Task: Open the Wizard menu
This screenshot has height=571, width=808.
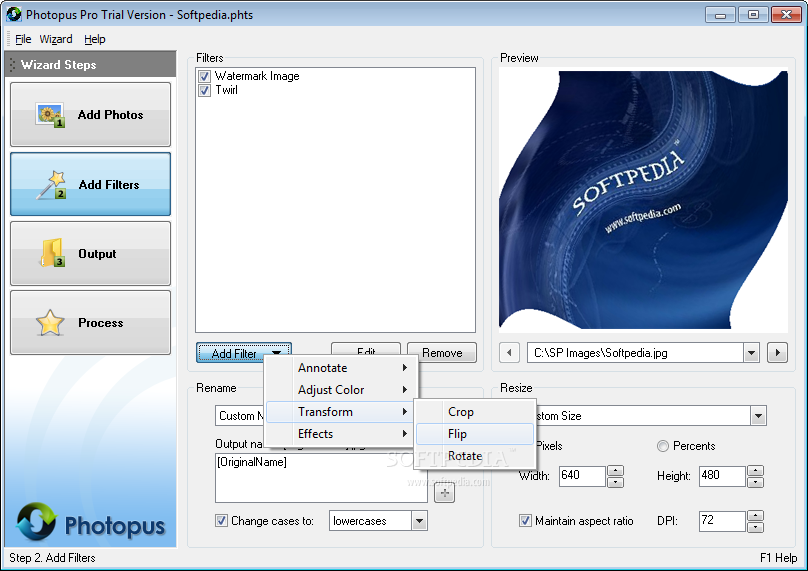Action: click(56, 39)
